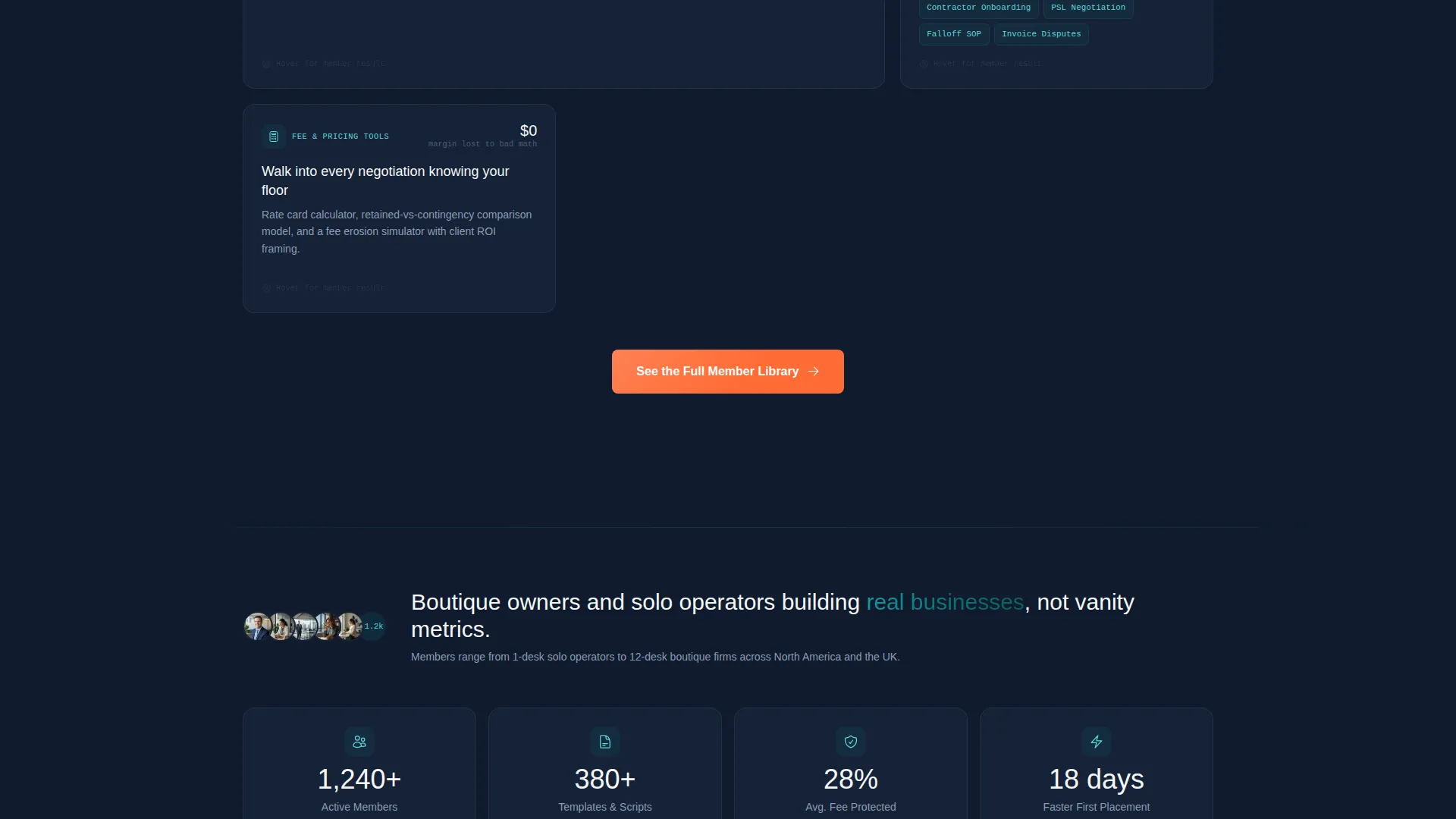Select the PSL Negotiation tag

point(1088,8)
